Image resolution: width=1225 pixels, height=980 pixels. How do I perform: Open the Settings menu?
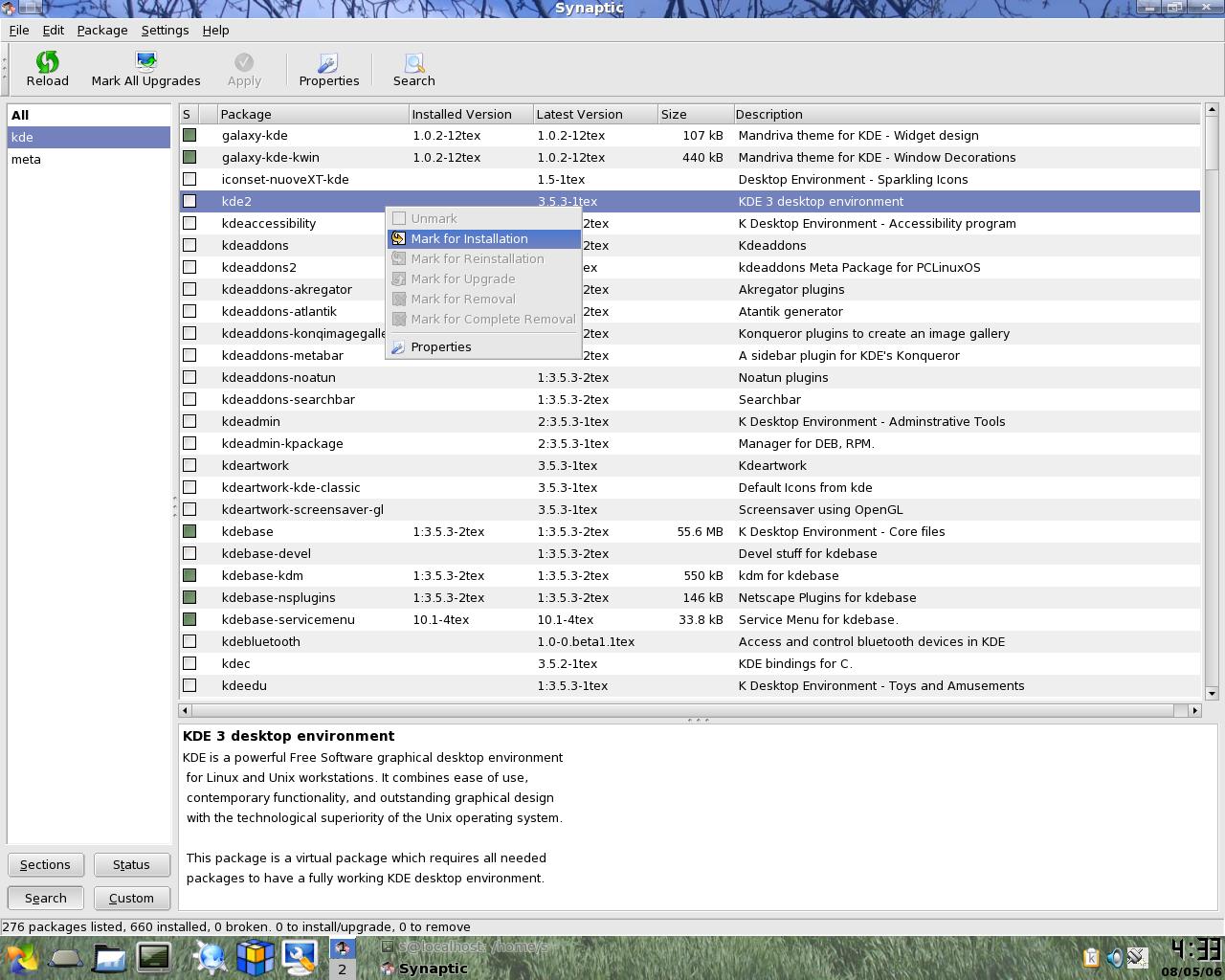pos(165,30)
